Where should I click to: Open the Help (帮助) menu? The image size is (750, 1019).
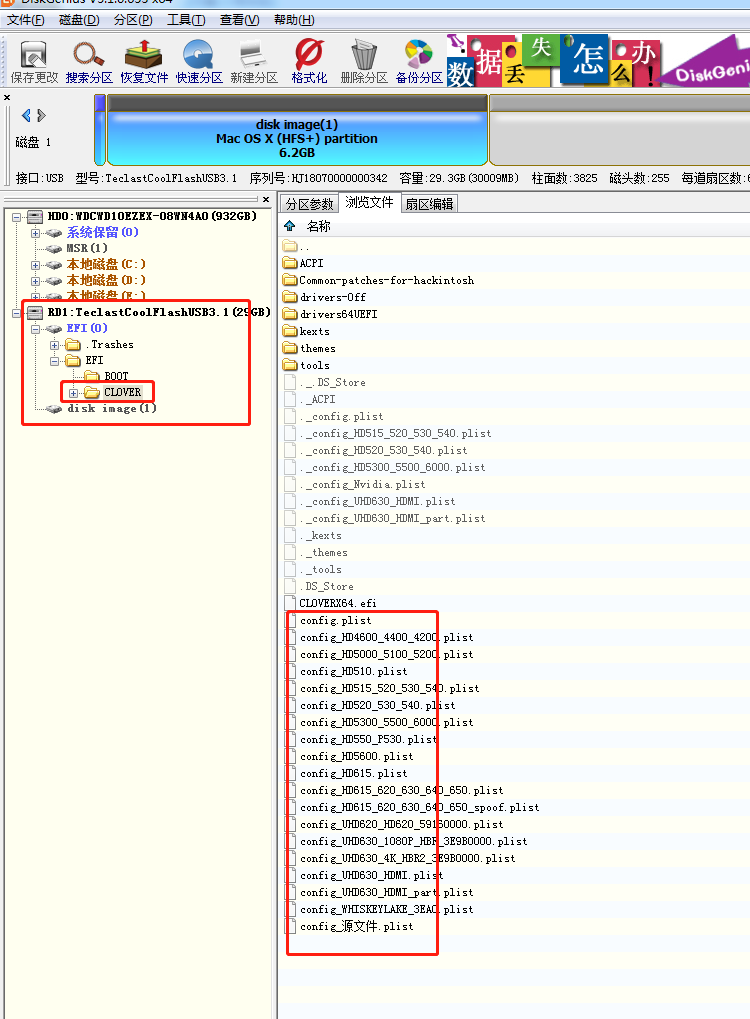pyautogui.click(x=294, y=20)
